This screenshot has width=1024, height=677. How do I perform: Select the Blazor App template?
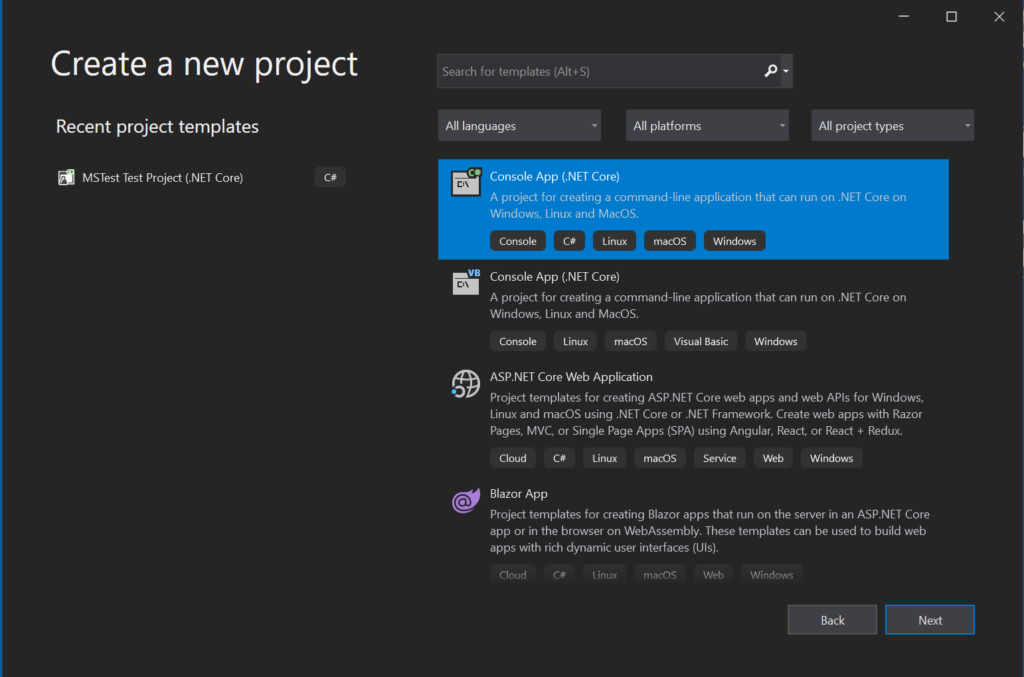pyautogui.click(x=518, y=494)
